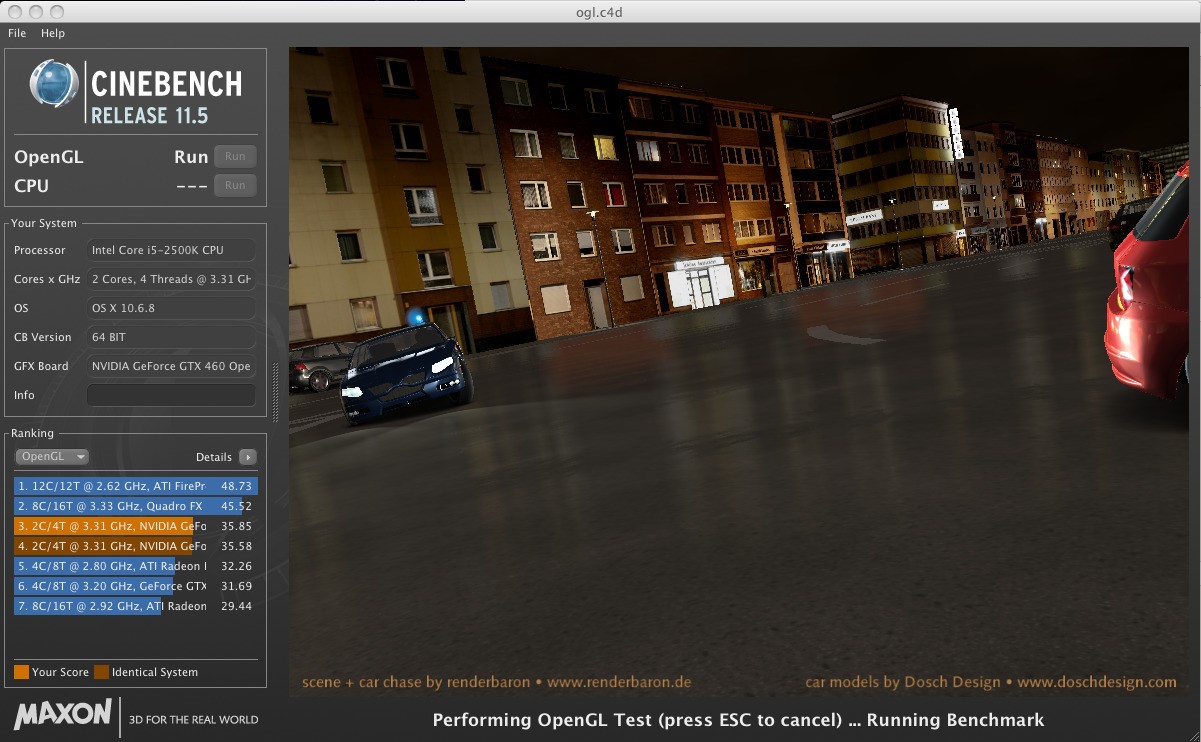
Task: Select ranking entry 1 scoring 48.73
Action: click(135, 486)
